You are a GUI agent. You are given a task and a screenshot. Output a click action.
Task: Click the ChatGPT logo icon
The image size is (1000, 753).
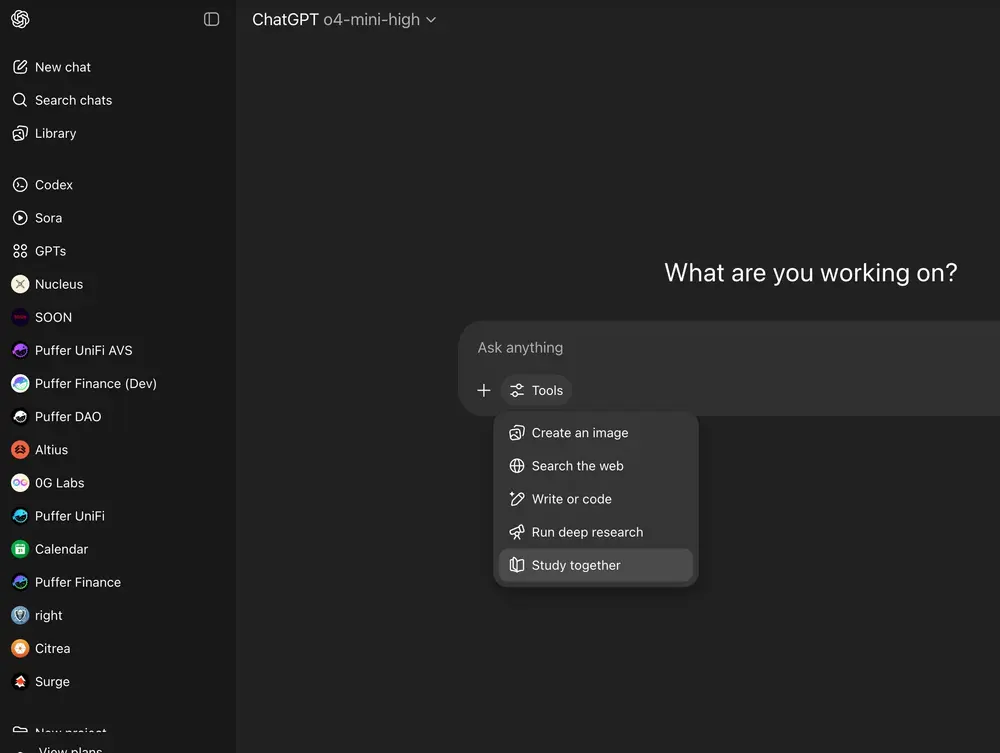click(x=20, y=19)
